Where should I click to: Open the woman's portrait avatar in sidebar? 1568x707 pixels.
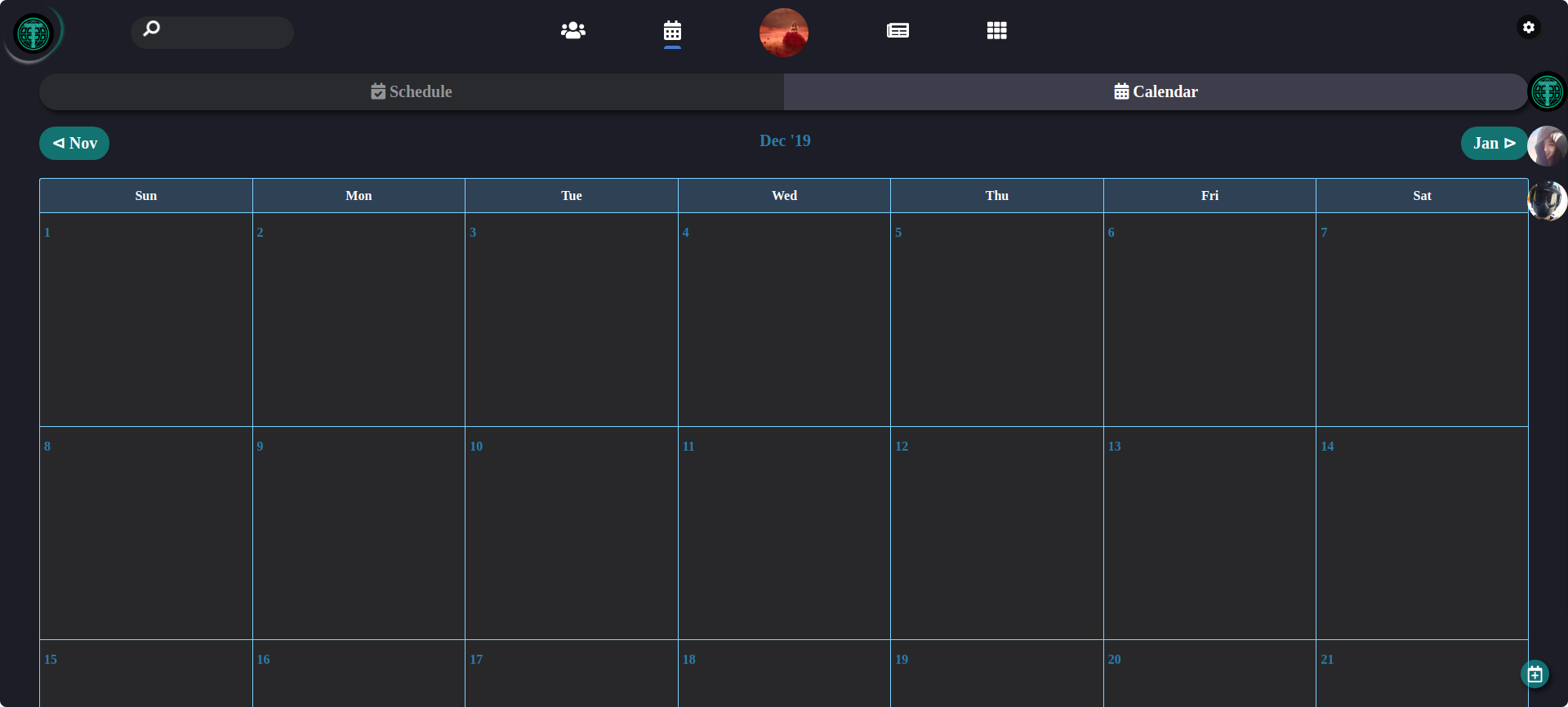[x=1548, y=146]
